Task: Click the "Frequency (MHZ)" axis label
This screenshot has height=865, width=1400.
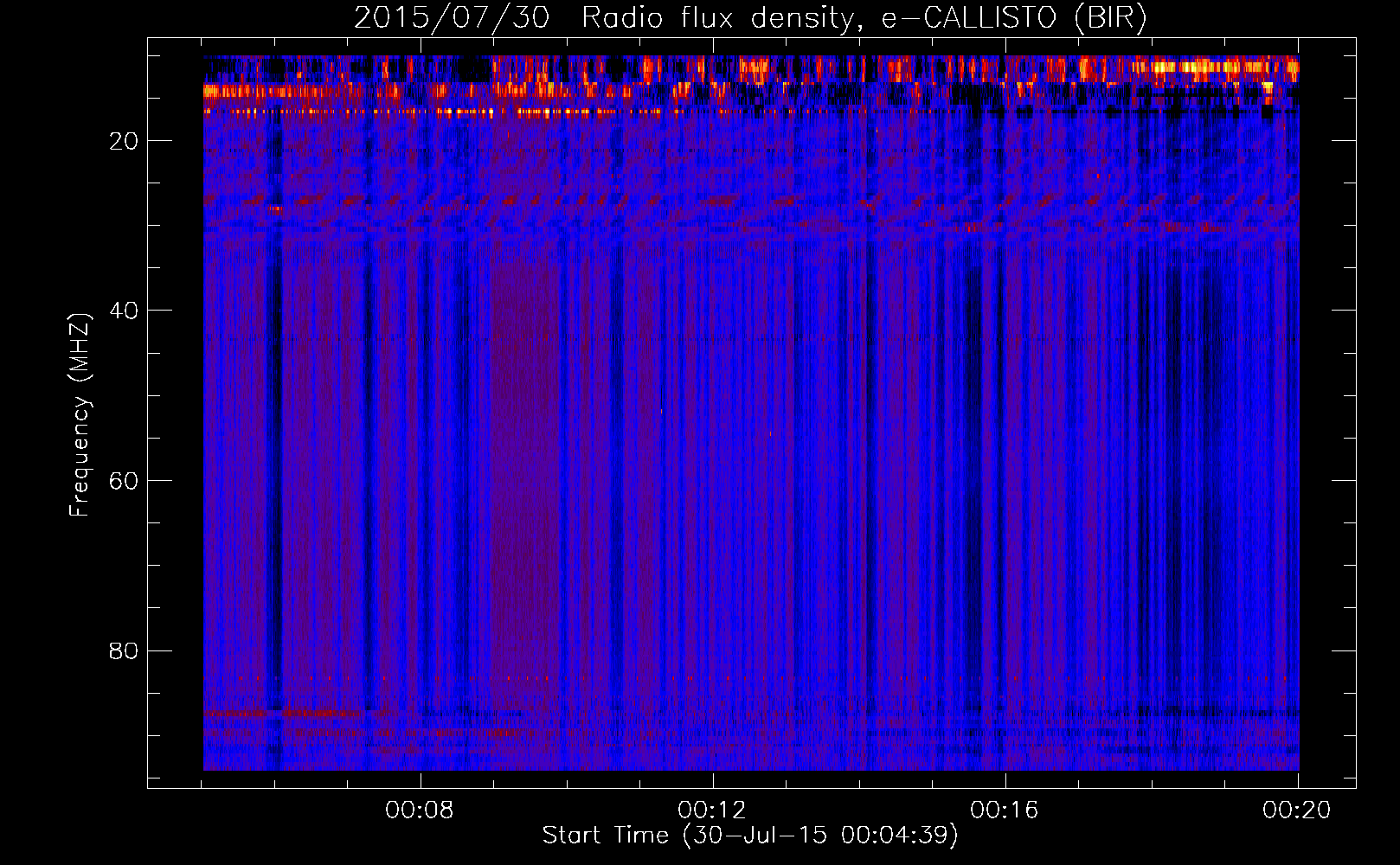Action: [80, 415]
